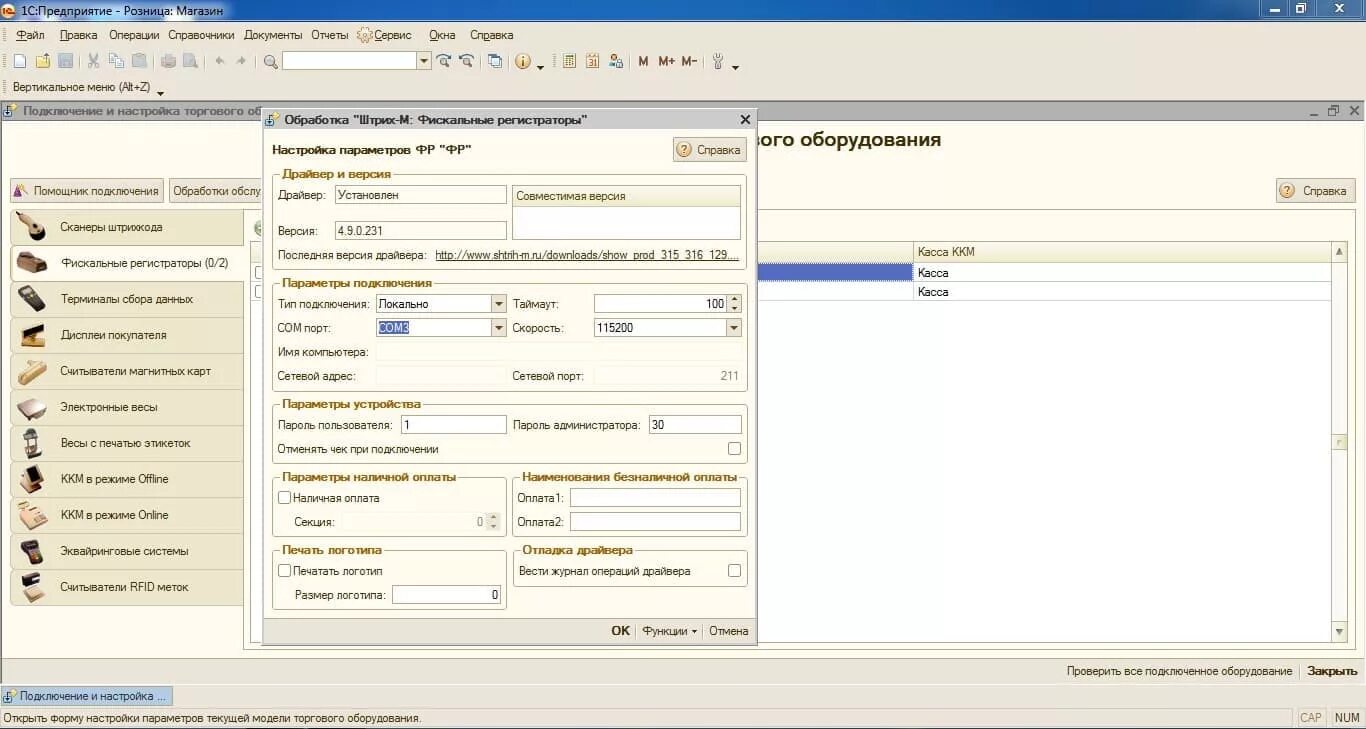Click the find next icon

pos(444,61)
